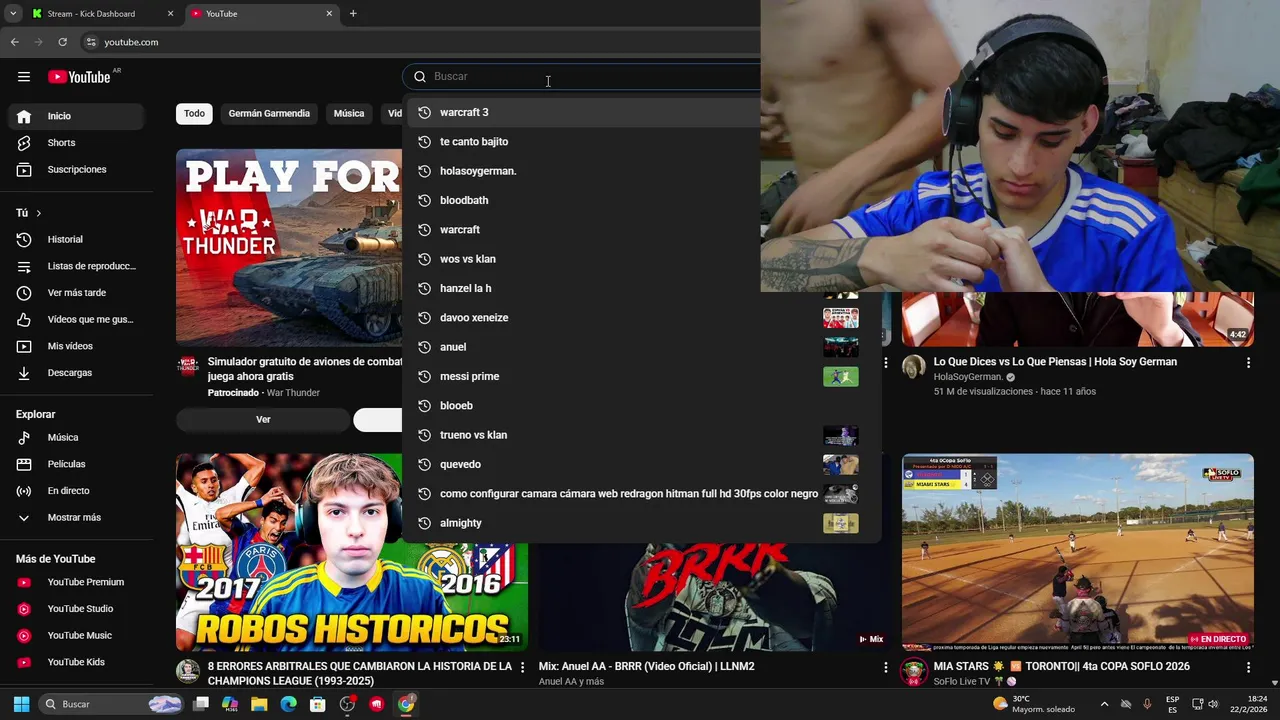Open Películas under Explorar
1280x720 pixels.
[x=76, y=464]
